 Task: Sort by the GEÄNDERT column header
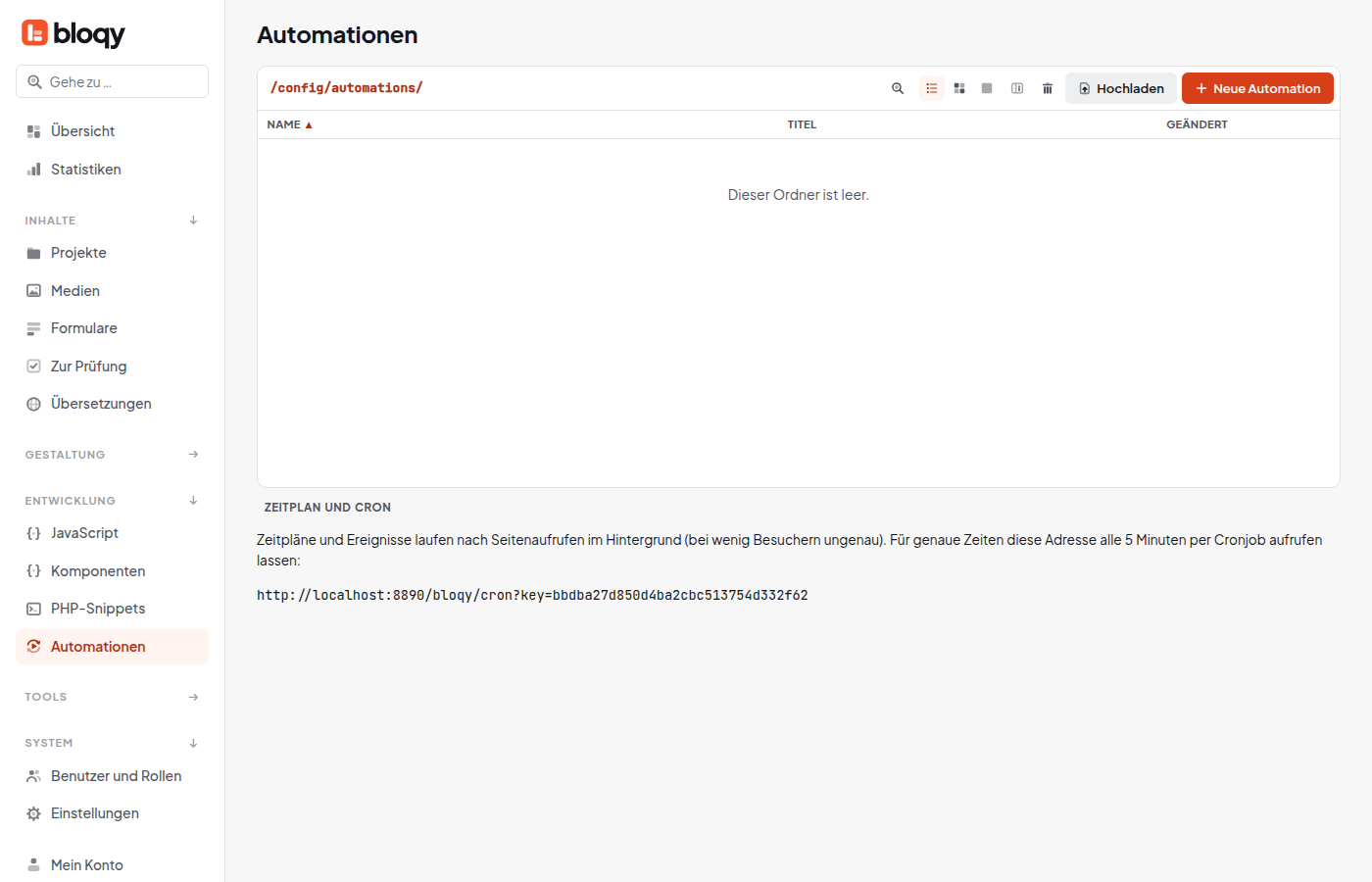pyautogui.click(x=1197, y=124)
